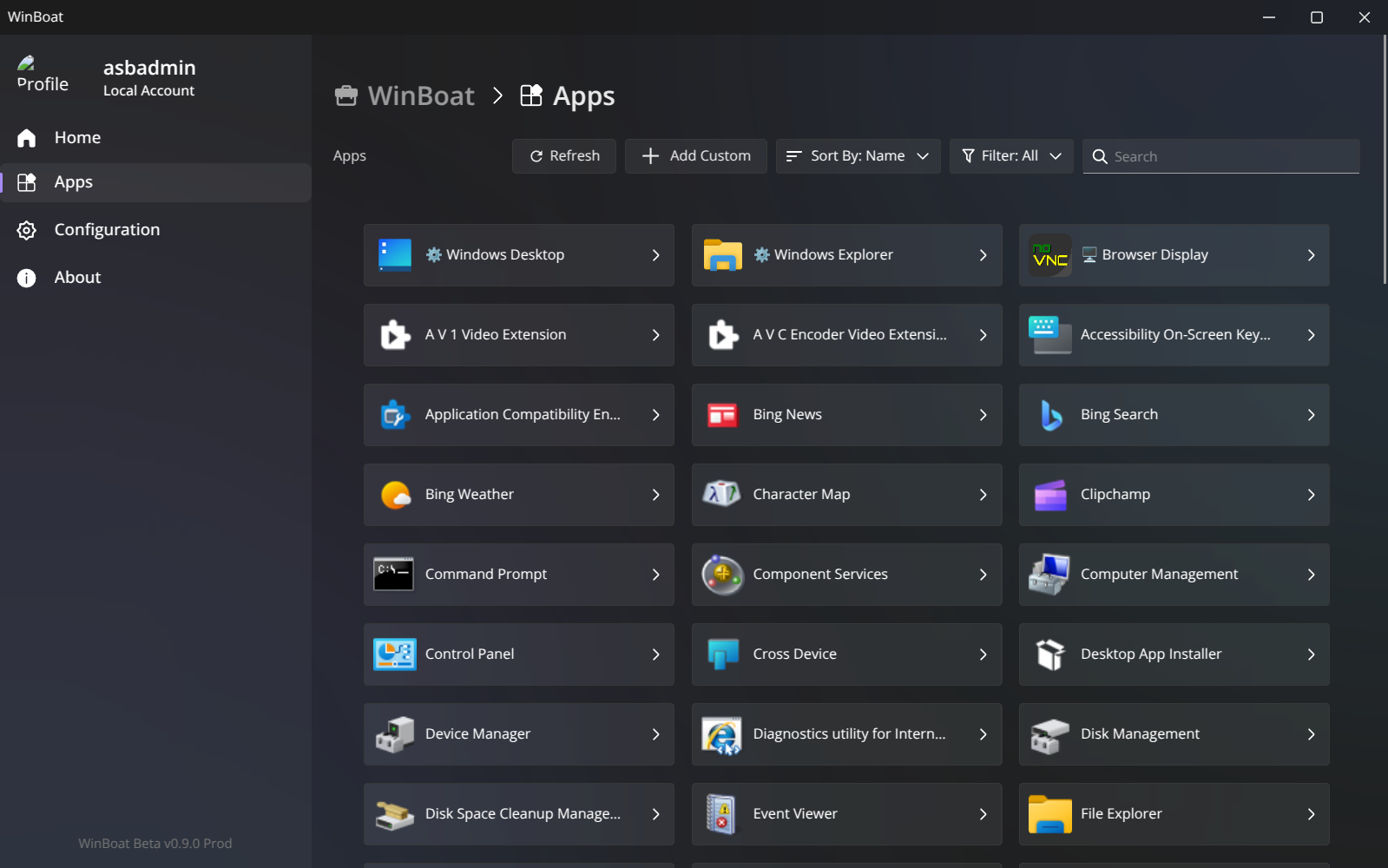Image resolution: width=1388 pixels, height=868 pixels.
Task: Click the Event Viewer icon
Action: pyautogui.click(x=720, y=814)
